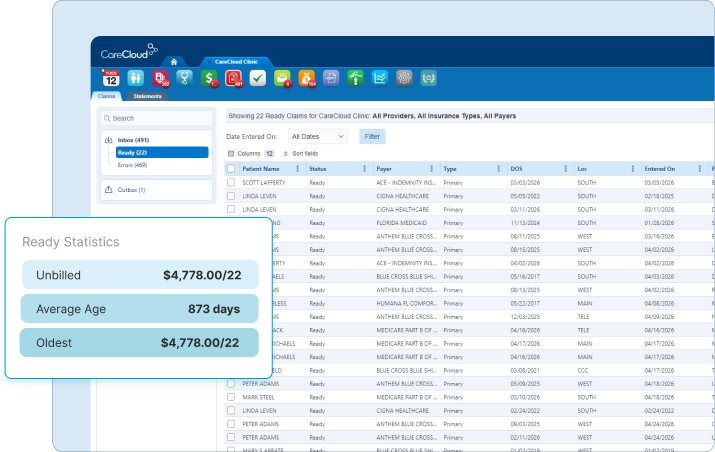The height and width of the screenshot is (452, 715).
Task: Open the red claims icon with 491 badge
Action: point(233,78)
